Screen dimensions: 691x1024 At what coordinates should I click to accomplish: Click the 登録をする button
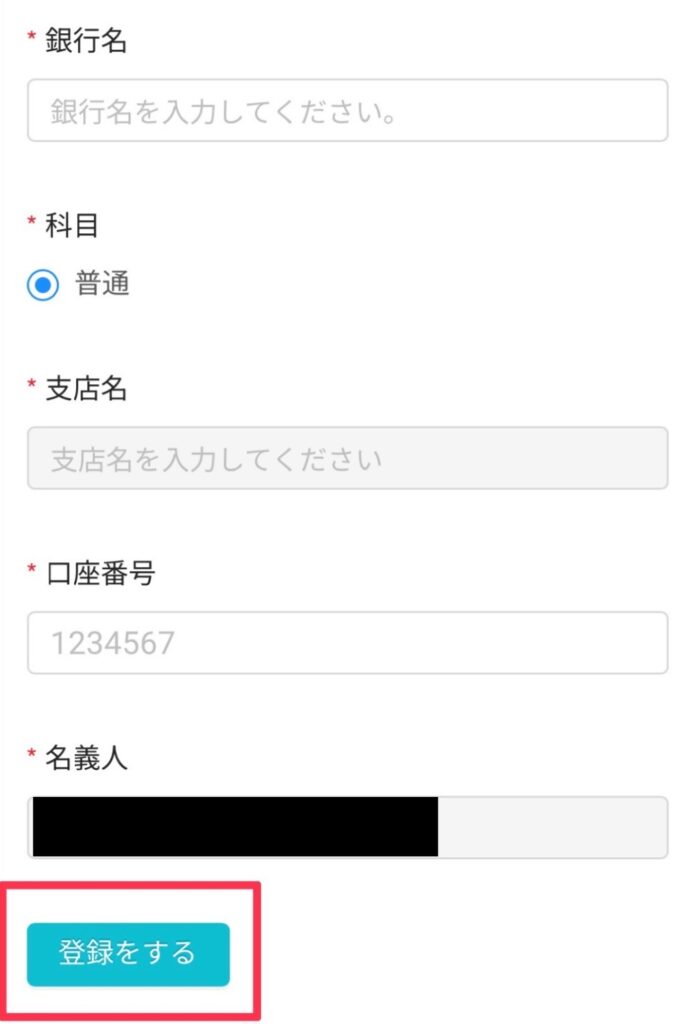[128, 954]
